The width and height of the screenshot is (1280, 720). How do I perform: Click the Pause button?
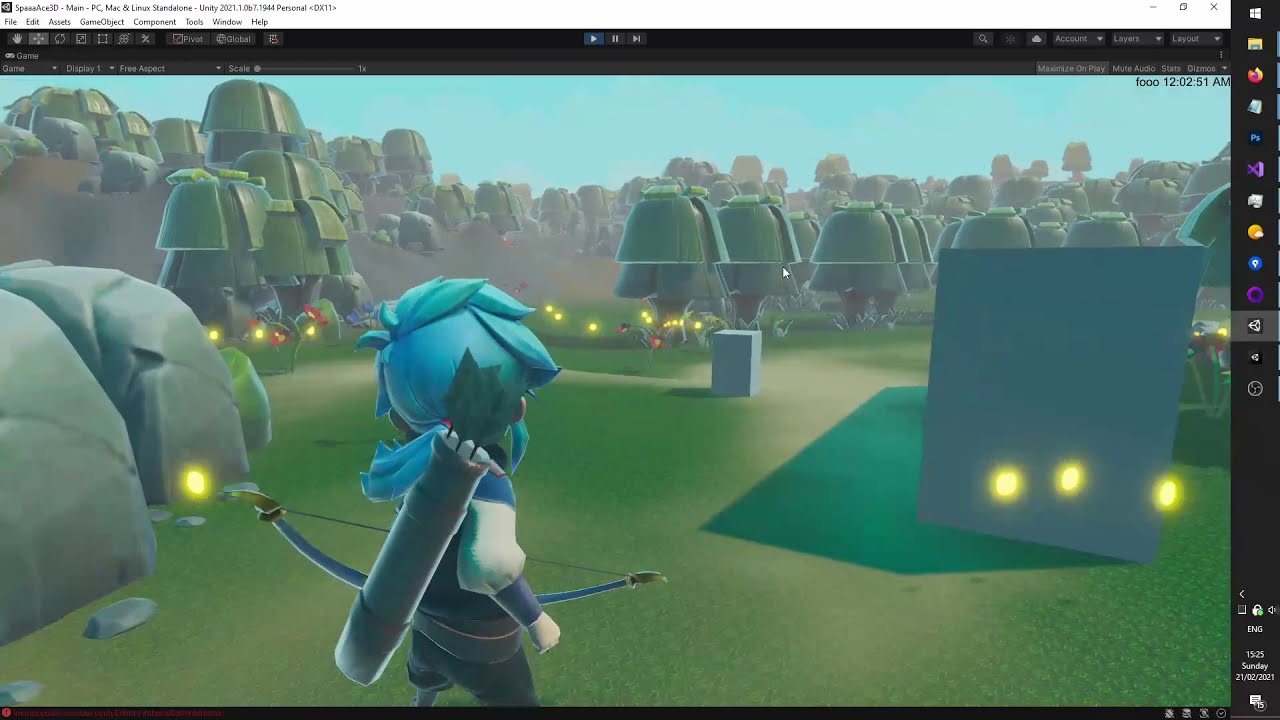[615, 39]
